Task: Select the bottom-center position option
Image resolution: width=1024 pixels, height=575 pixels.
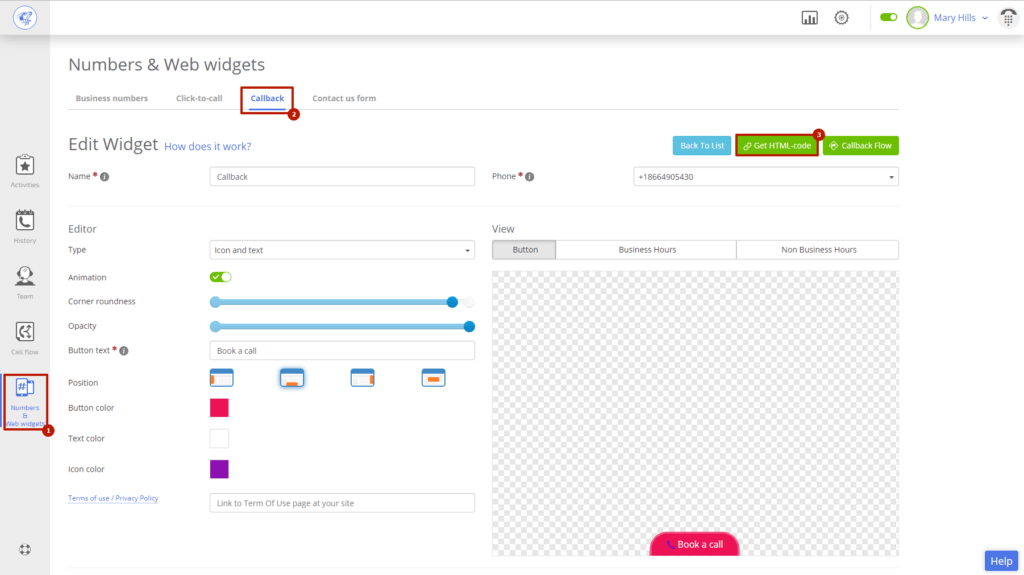Action: 291,378
